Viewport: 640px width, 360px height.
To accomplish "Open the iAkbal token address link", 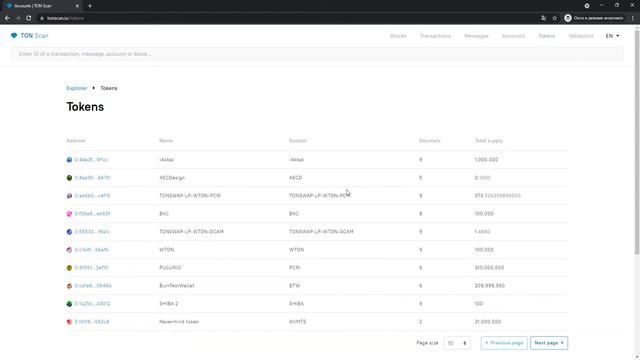I will (x=91, y=160).
